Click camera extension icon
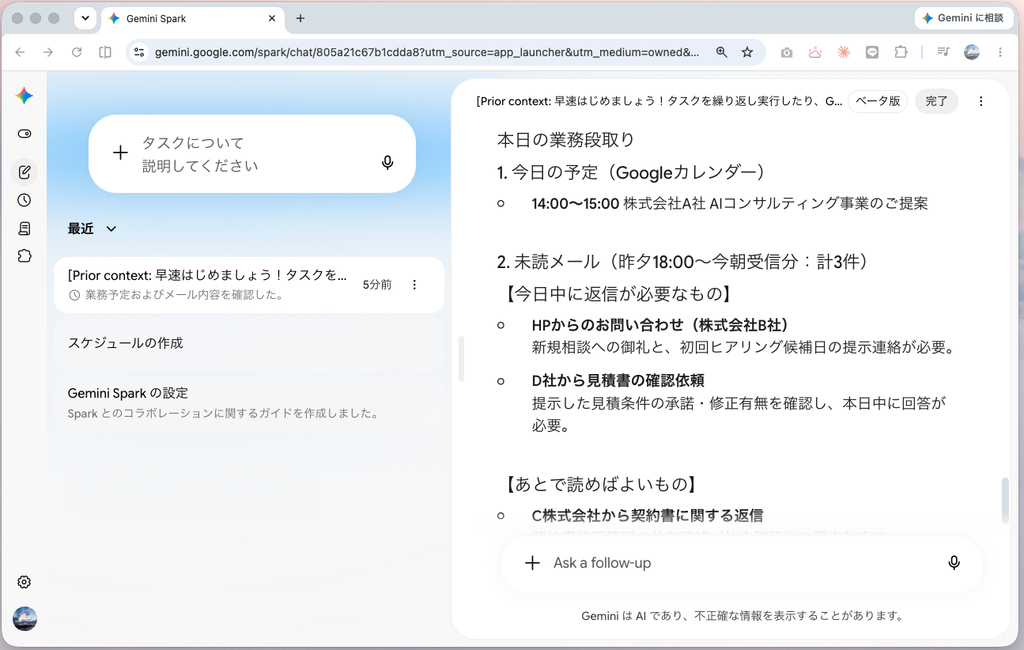The width and height of the screenshot is (1024, 650). (x=786, y=52)
